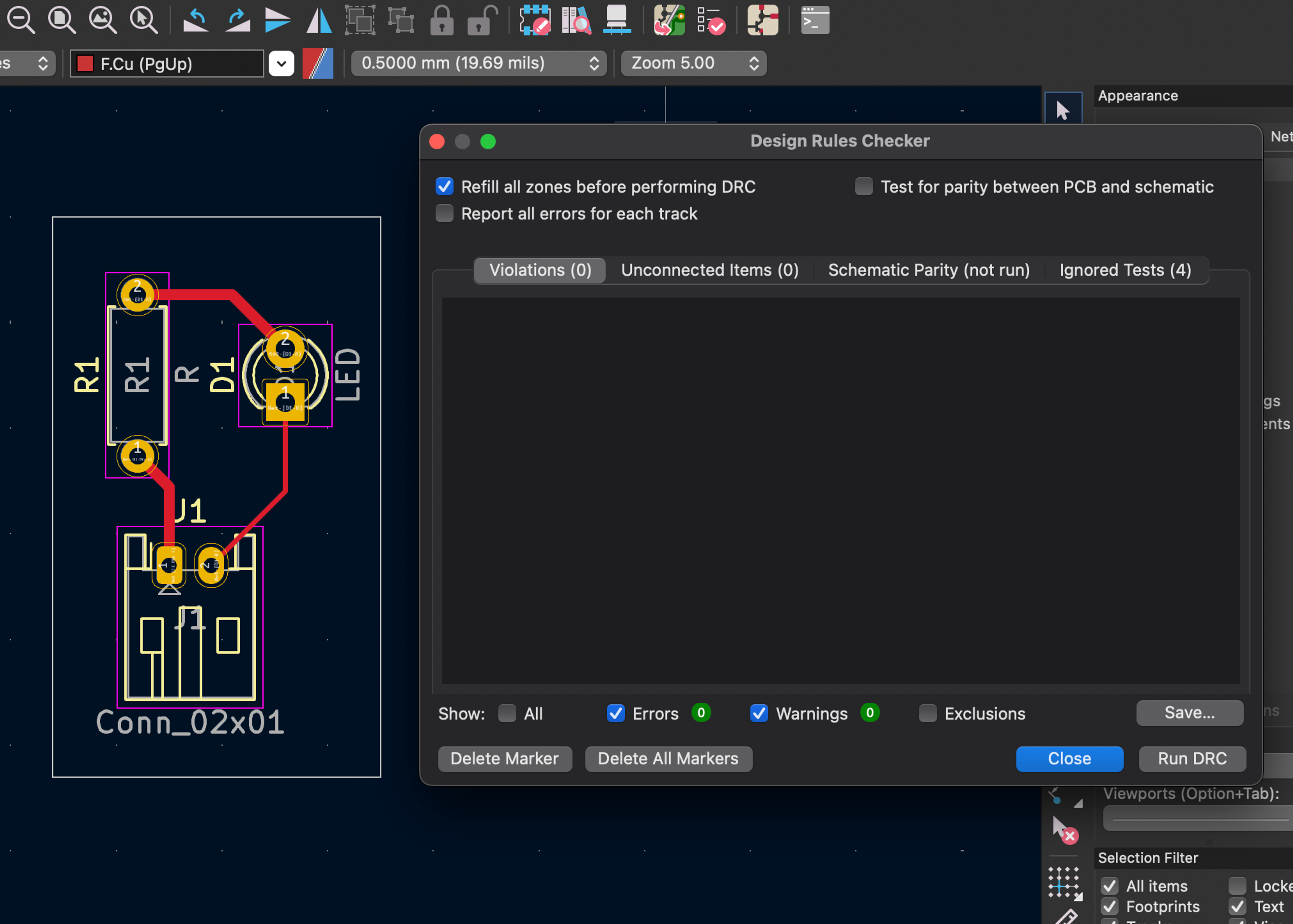Check Test for parity between PCB and schematic
The image size is (1293, 924).
point(864,187)
